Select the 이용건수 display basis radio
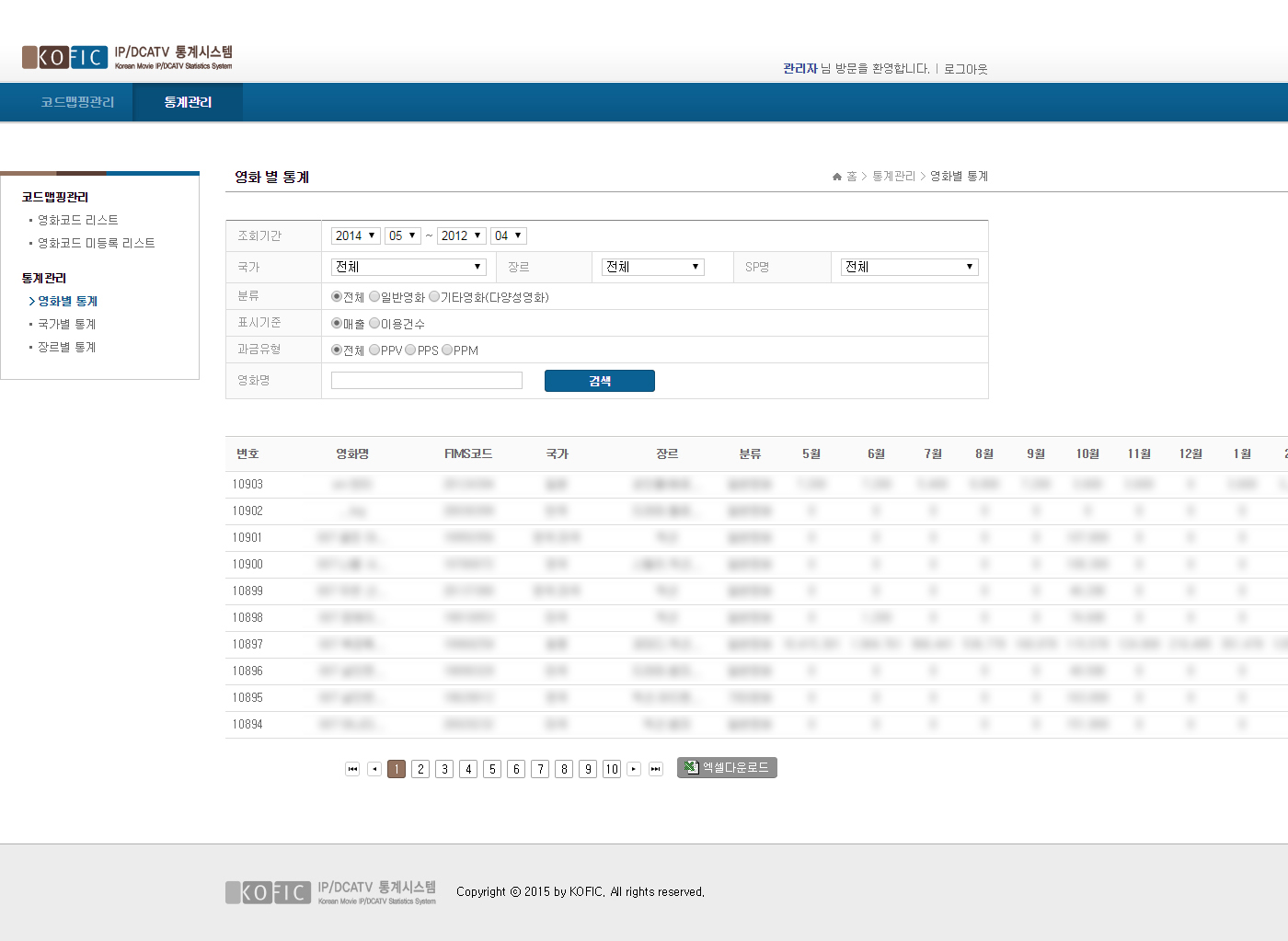Viewport: 1288px width, 941px height. coord(374,324)
